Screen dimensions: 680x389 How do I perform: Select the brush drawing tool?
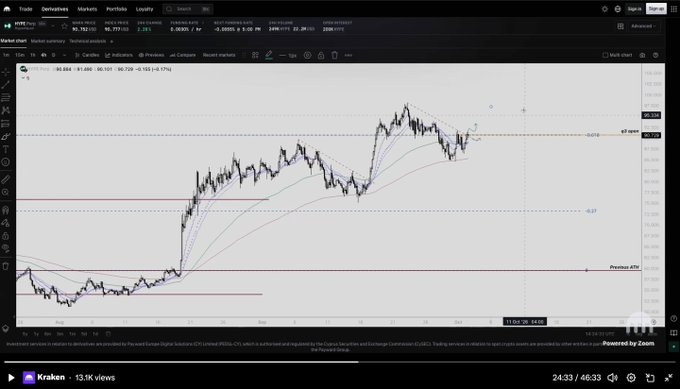pos(6,137)
